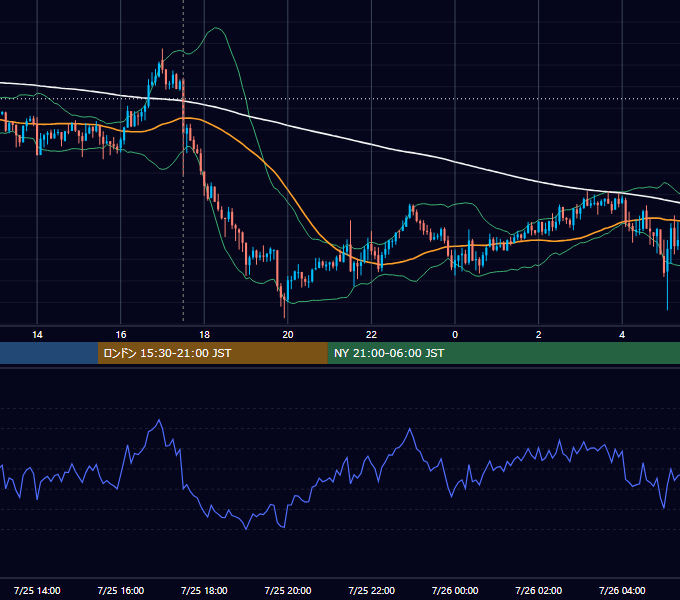The image size is (680, 600).
Task: Click the 14 hour axis label
Action: pyautogui.click(x=37, y=335)
